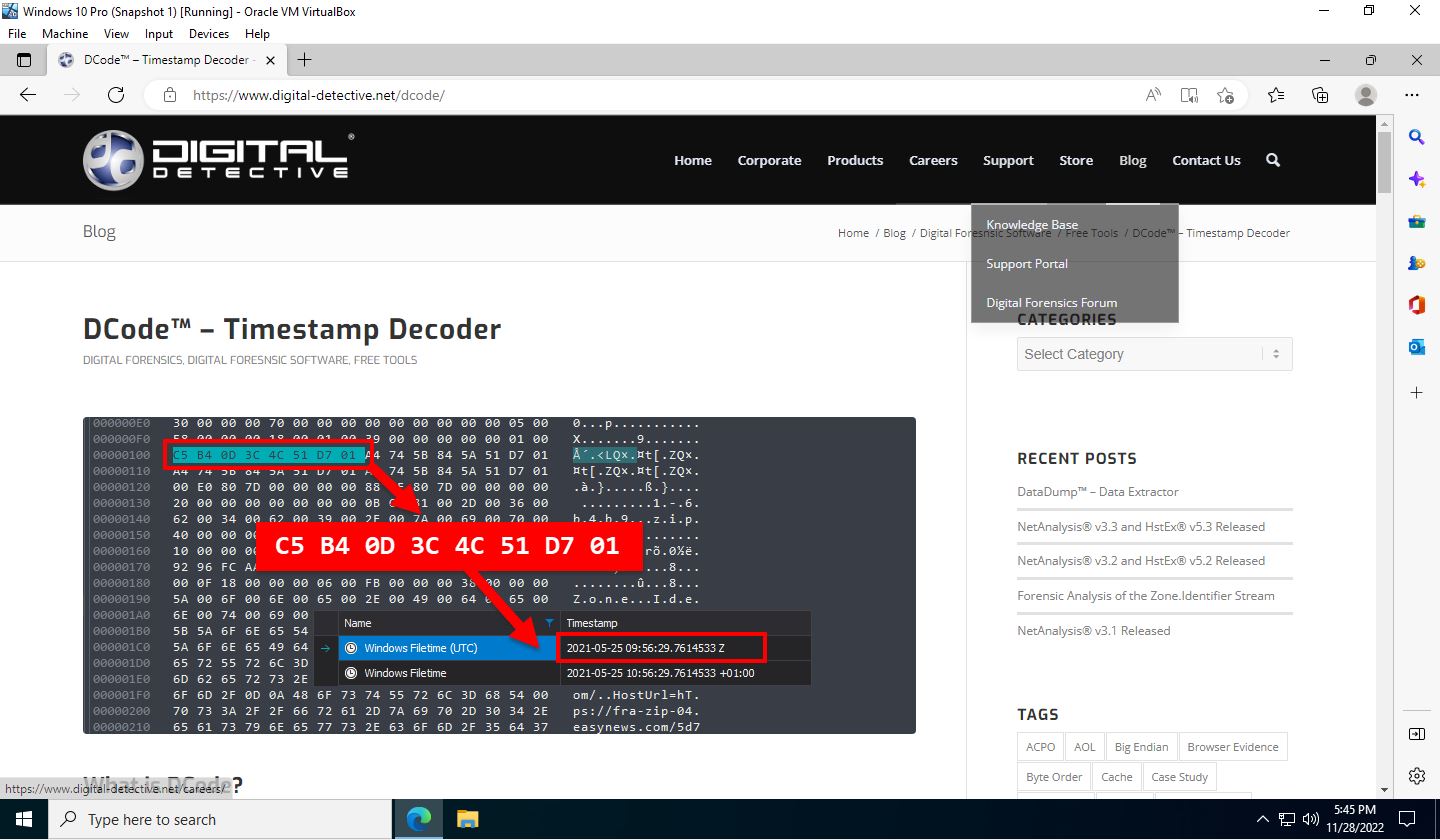Image resolution: width=1440 pixels, height=840 pixels.
Task: Open the DataDump – Data Extractor post
Action: 1098,491
